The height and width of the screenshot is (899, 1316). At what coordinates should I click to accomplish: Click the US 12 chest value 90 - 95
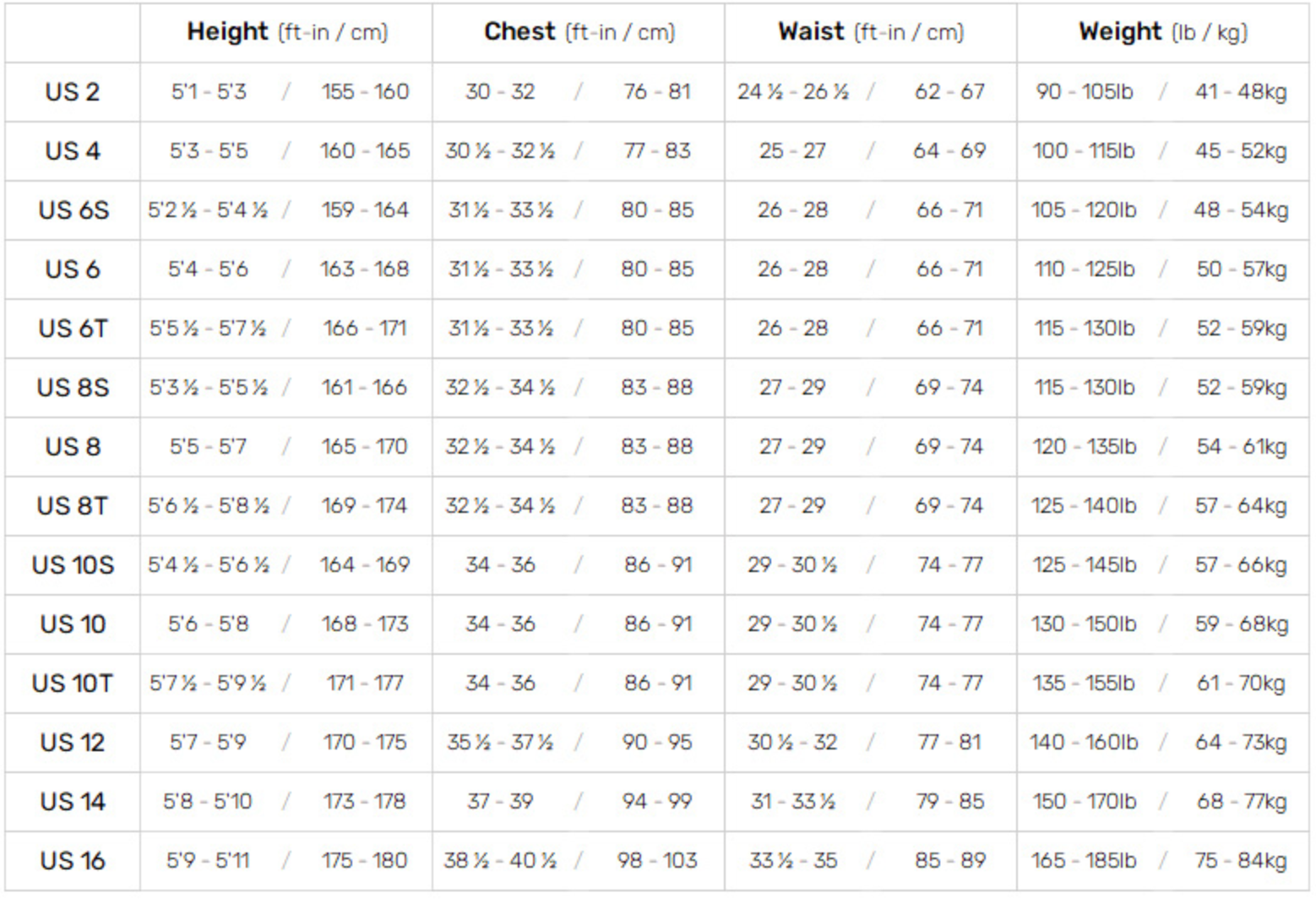[x=656, y=742]
